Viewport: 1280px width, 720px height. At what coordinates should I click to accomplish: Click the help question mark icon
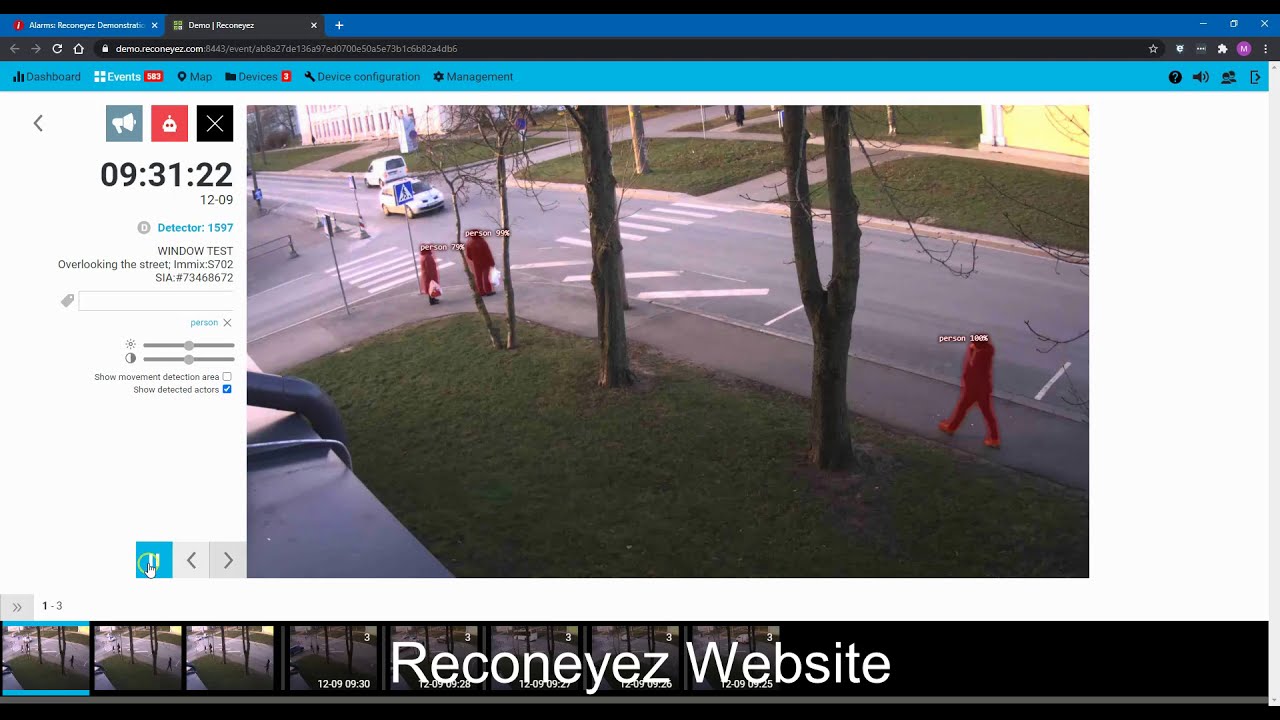click(x=1175, y=77)
